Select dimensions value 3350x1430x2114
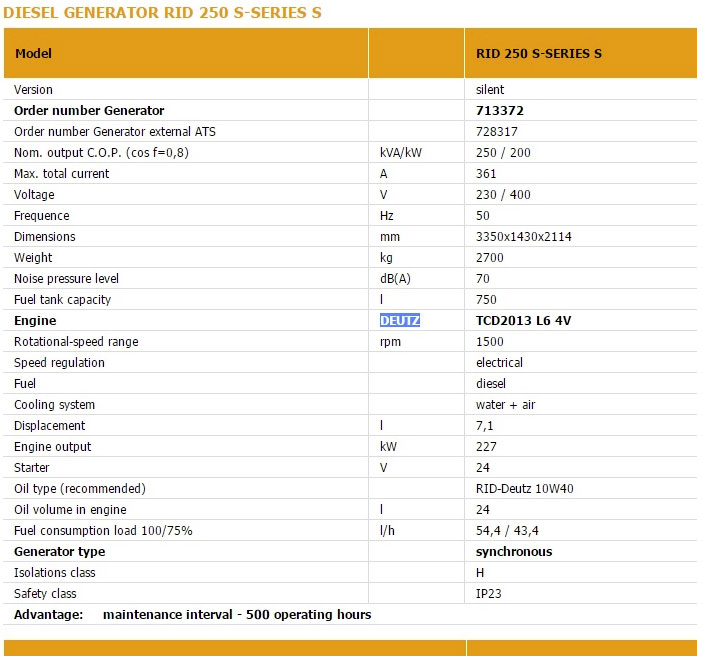Image resolution: width=703 pixels, height=657 pixels. pos(524,237)
